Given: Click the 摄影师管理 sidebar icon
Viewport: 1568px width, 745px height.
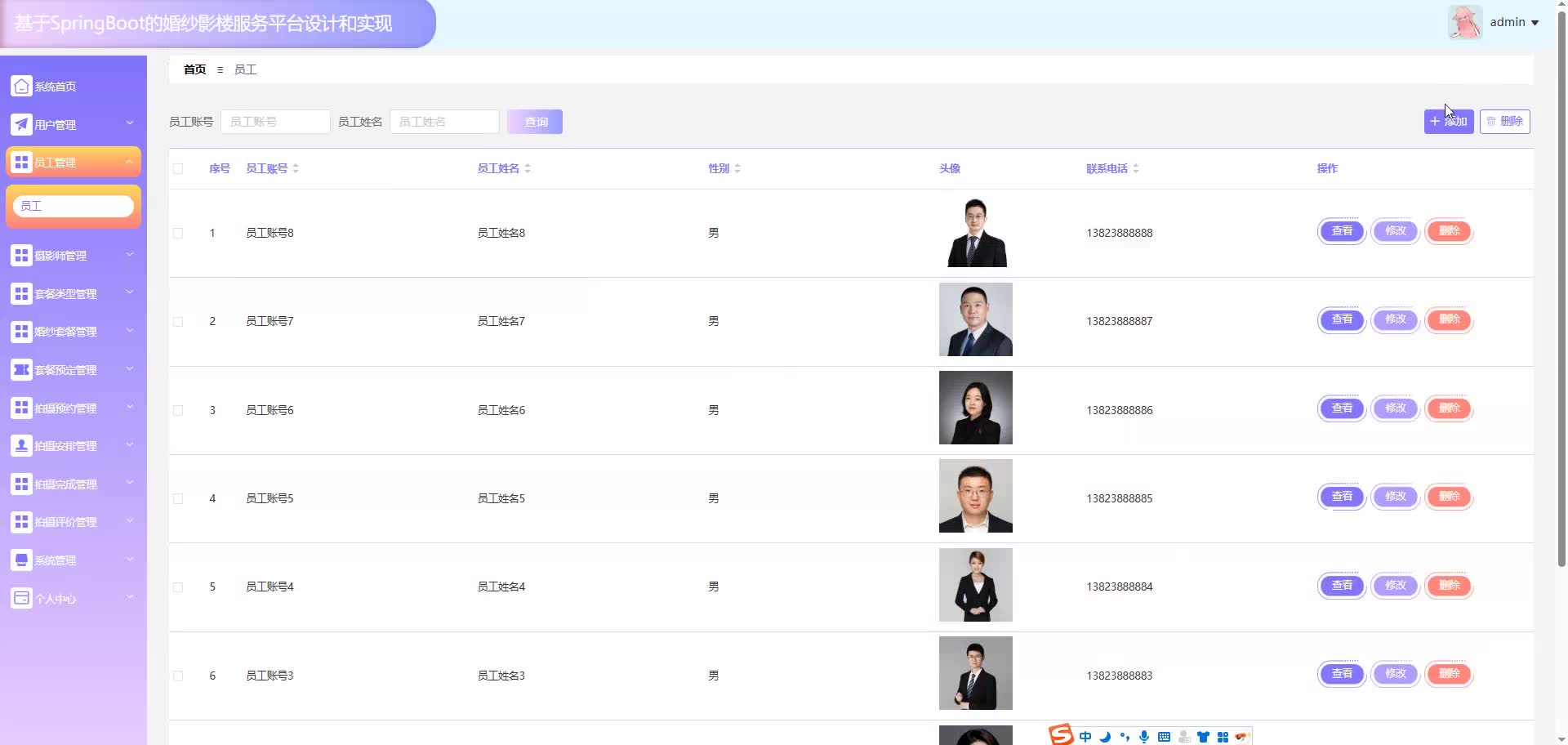Looking at the screenshot, I should 21,255.
